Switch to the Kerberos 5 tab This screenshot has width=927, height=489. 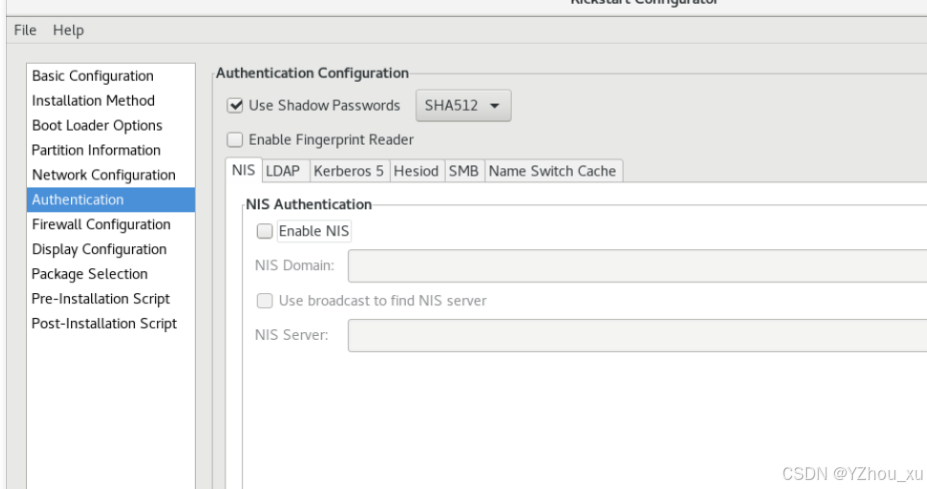(x=348, y=171)
